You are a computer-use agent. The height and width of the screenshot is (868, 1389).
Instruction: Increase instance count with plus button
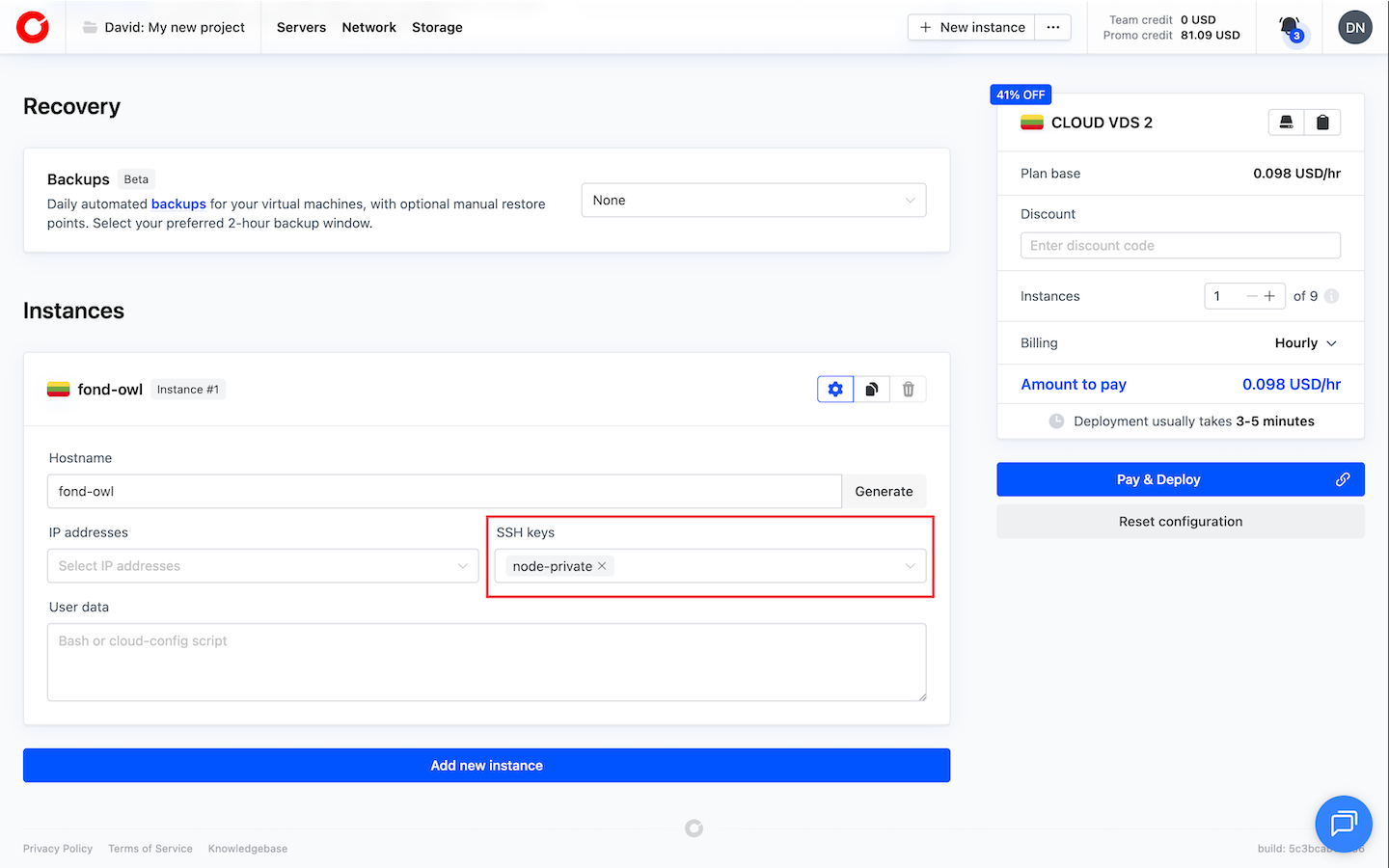point(1269,296)
